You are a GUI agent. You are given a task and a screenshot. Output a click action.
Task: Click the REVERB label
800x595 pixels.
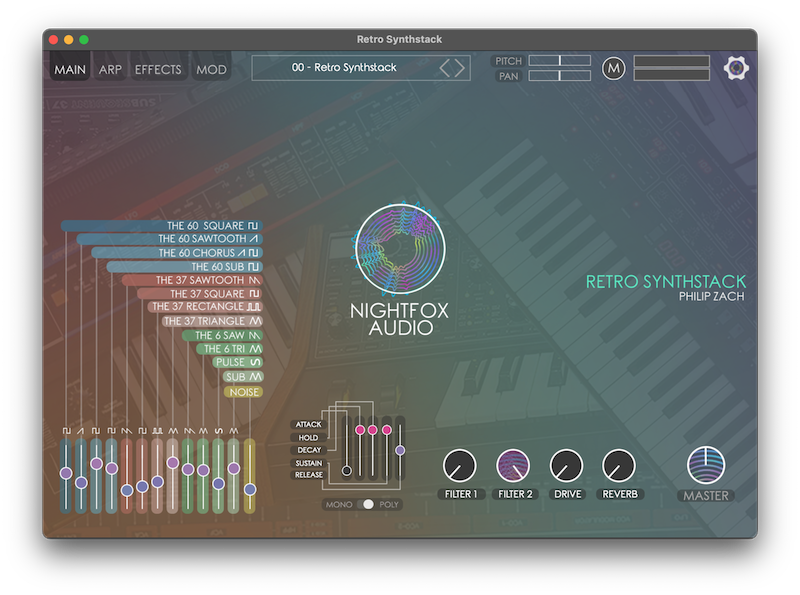[620, 494]
